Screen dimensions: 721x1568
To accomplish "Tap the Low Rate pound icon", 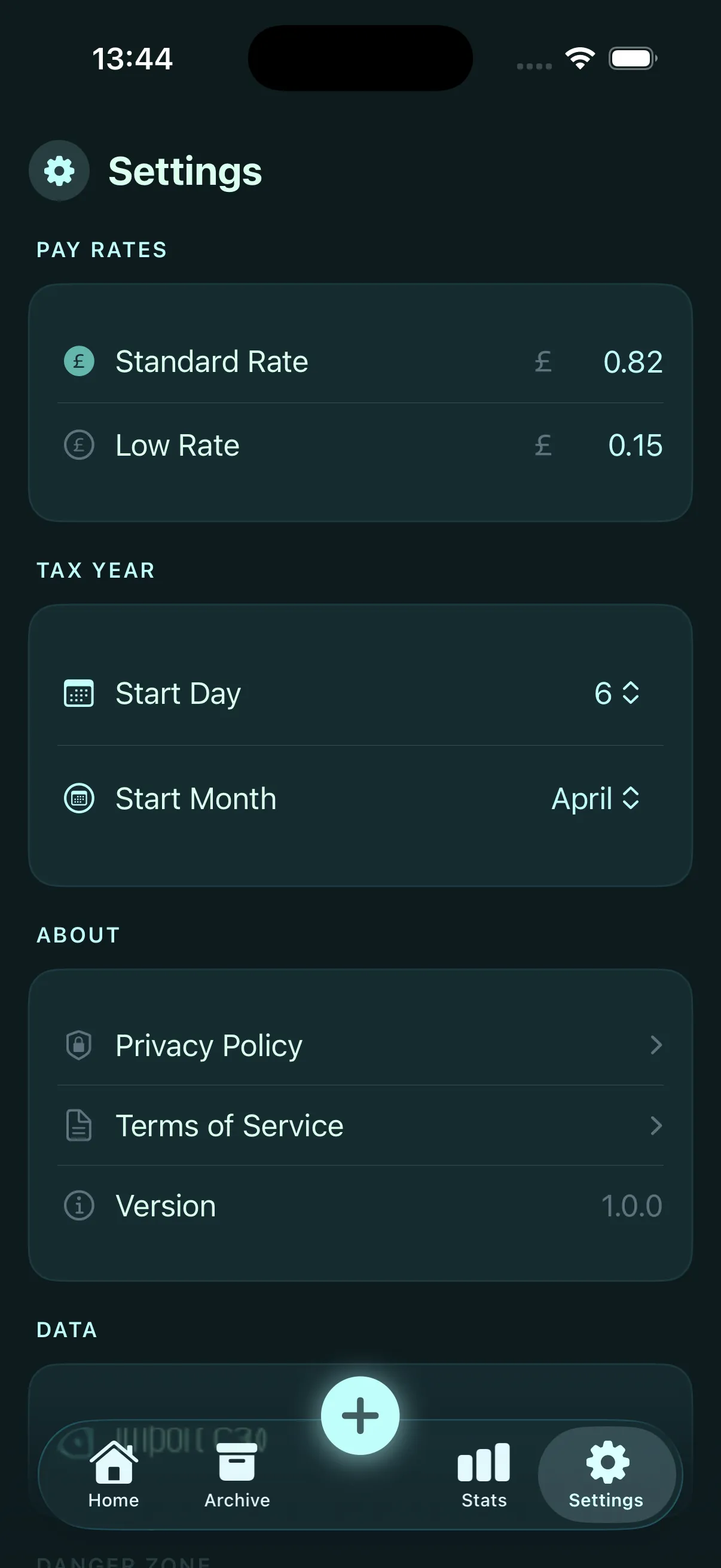I will [x=79, y=445].
